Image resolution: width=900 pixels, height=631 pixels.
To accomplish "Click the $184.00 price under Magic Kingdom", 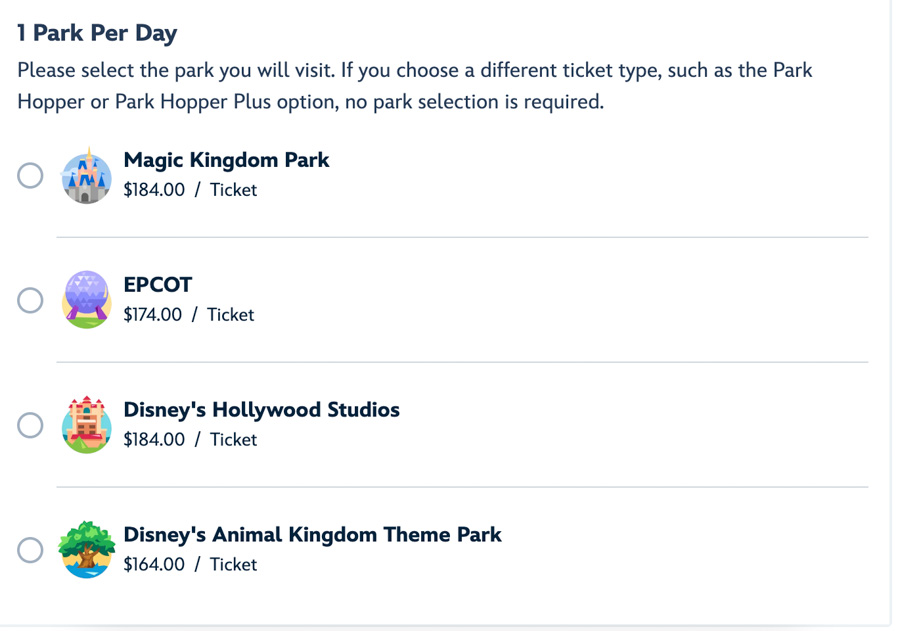I will point(154,190).
